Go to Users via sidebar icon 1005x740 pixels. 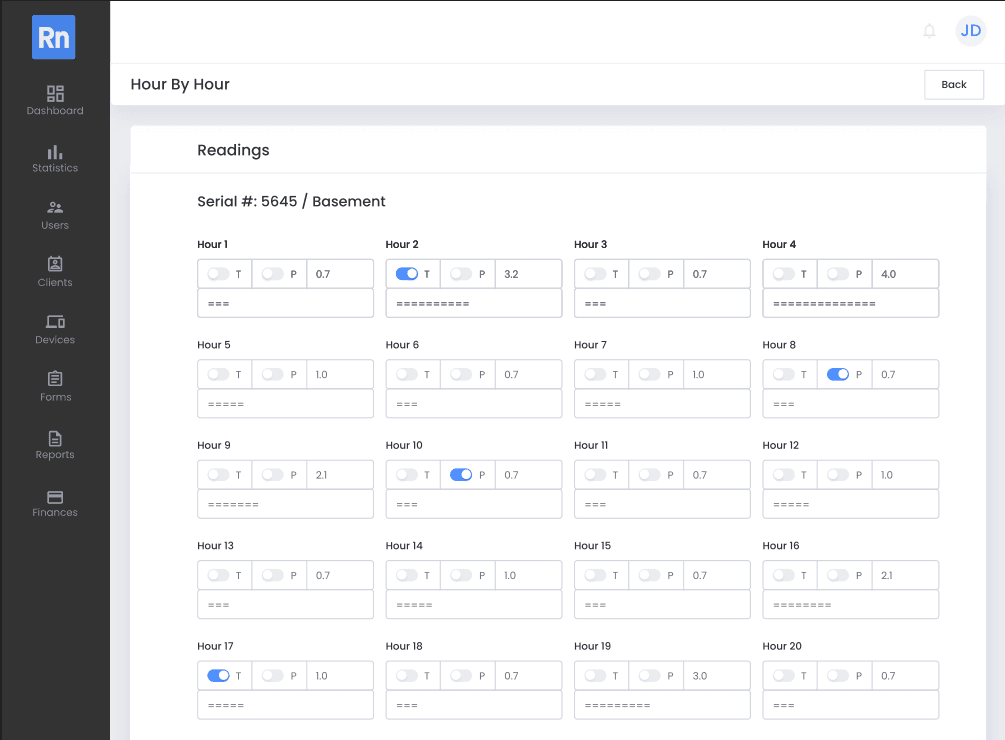(55, 208)
